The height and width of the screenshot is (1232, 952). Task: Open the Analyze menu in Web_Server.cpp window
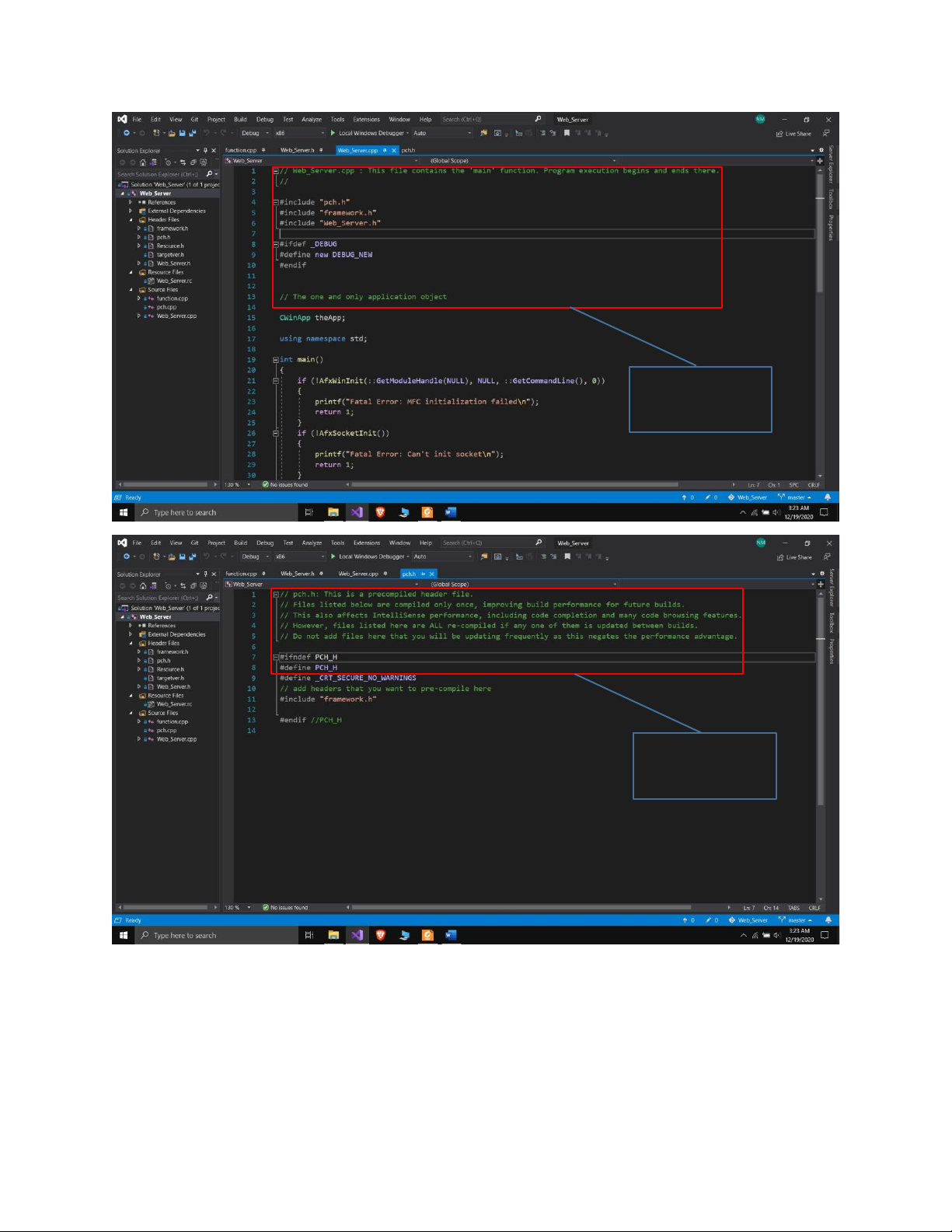click(x=312, y=120)
